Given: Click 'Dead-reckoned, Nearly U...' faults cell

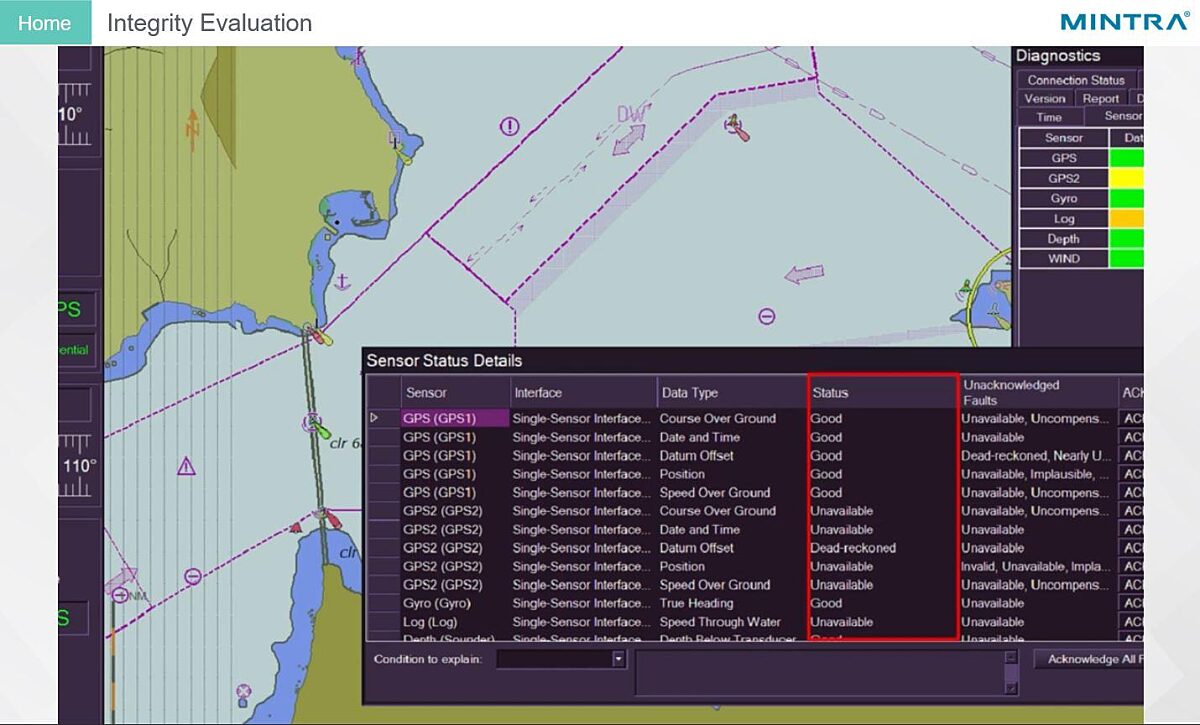Looking at the screenshot, I should 1038,455.
